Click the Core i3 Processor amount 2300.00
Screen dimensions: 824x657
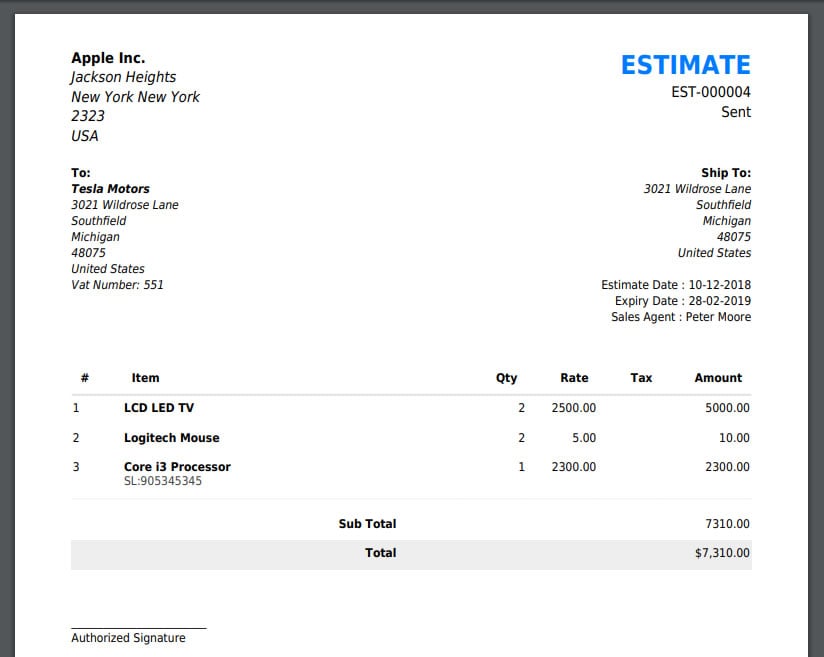[727, 467]
